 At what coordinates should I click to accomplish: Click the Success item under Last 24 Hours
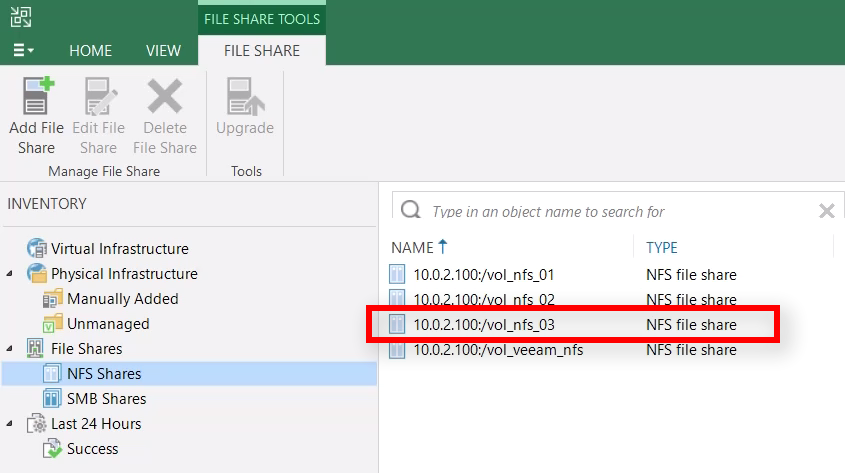click(x=92, y=449)
